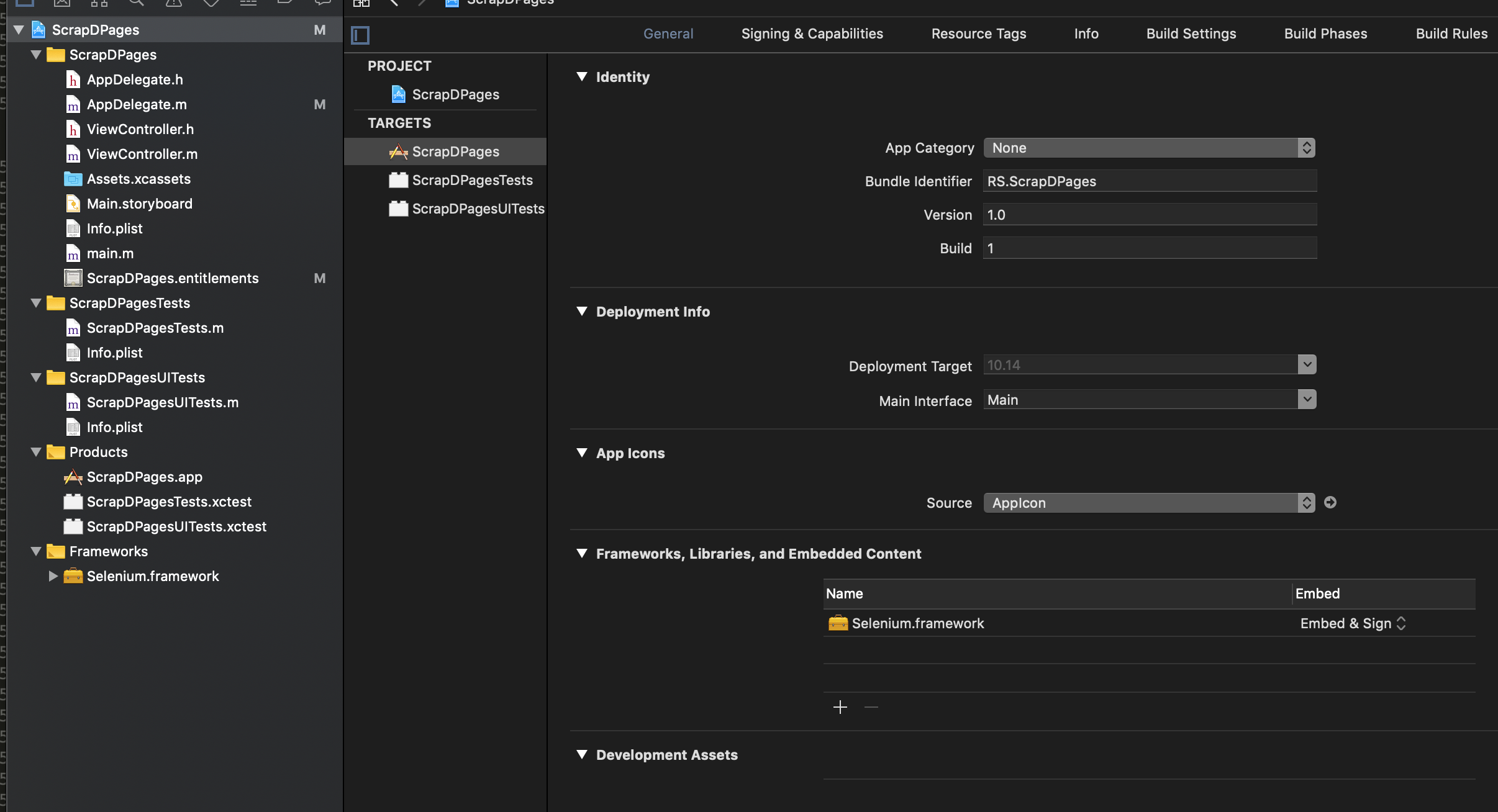Open the Issue navigator warning icon
This screenshot has height=812, width=1498.
click(x=174, y=3)
